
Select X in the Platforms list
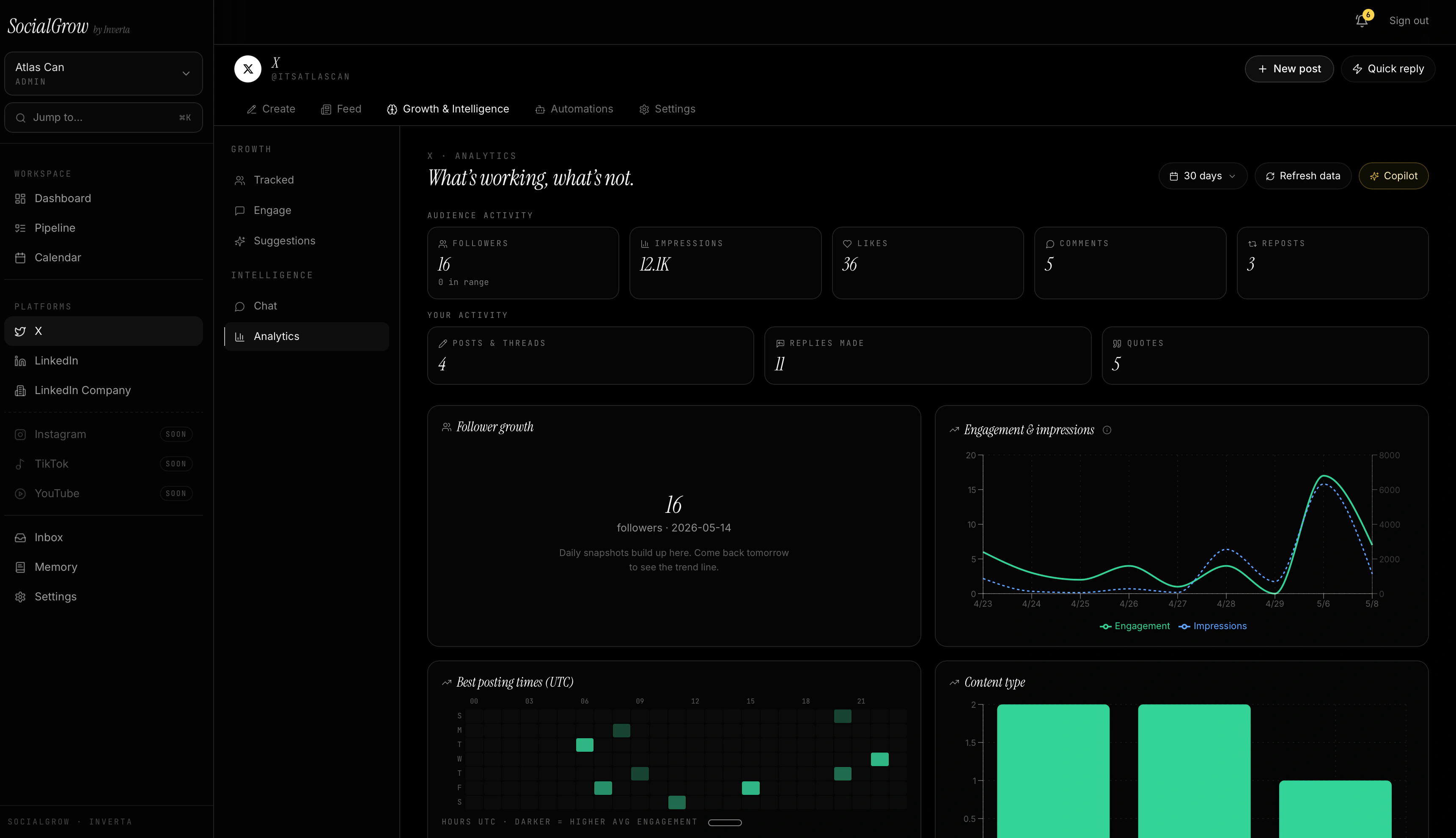(x=104, y=331)
